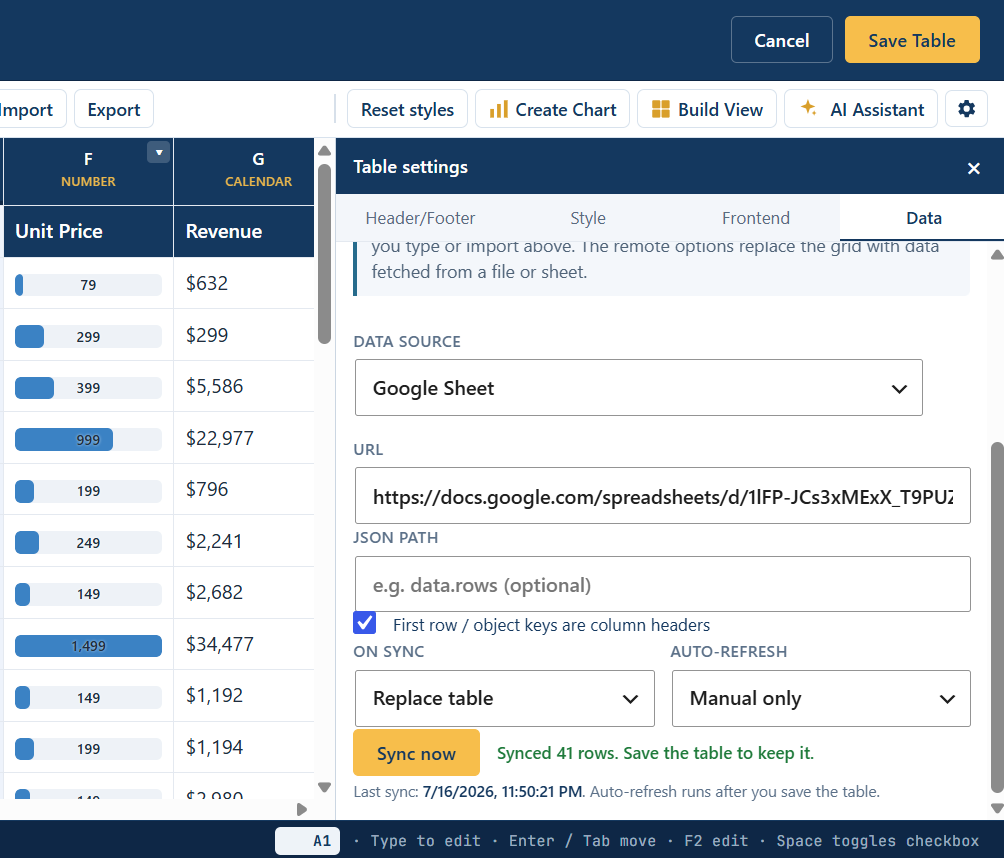Select the $5,586 revenue cell
1004x858 pixels.
point(244,386)
